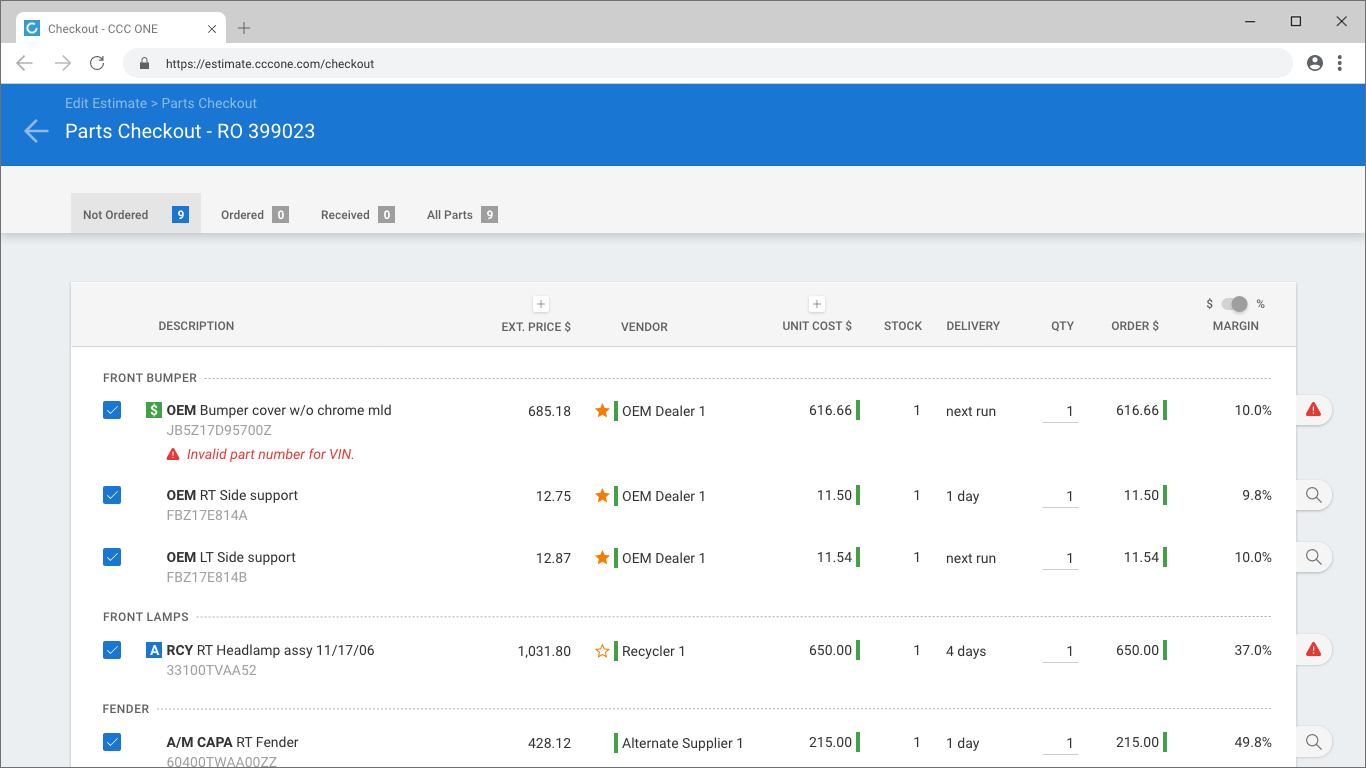Expand the plus above Unit Cost column
This screenshot has height=768, width=1366.
816,304
